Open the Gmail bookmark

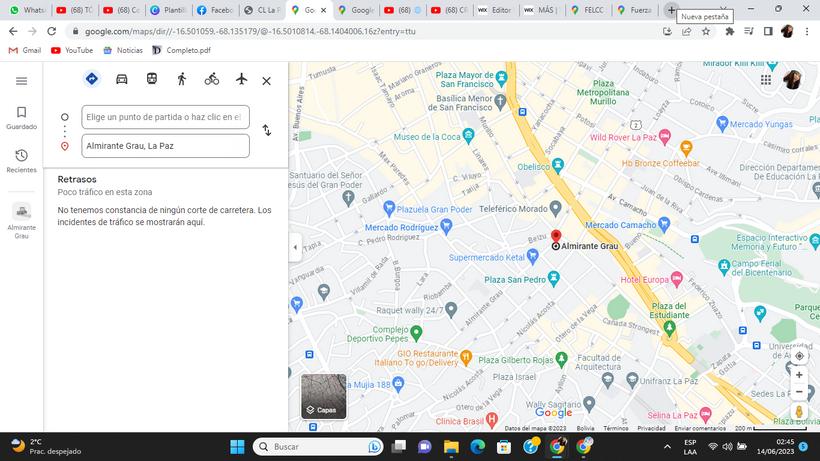click(x=25, y=50)
